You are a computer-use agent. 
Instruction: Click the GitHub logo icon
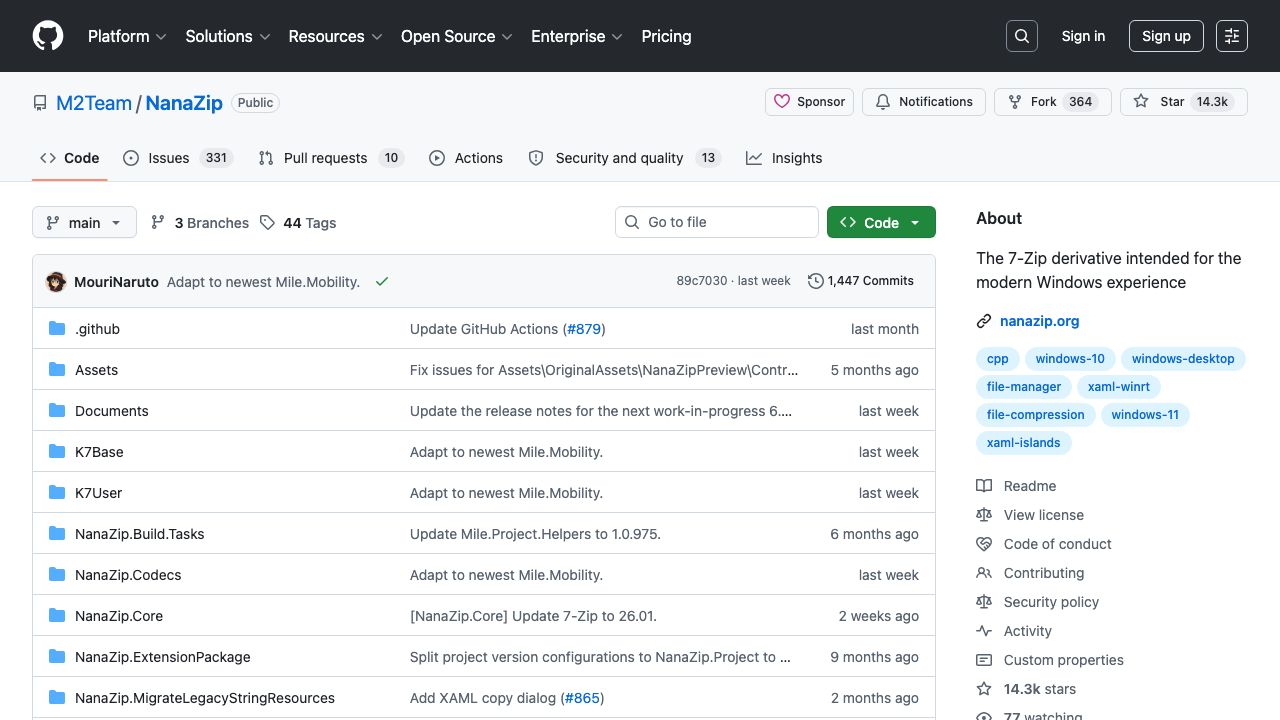click(x=48, y=36)
